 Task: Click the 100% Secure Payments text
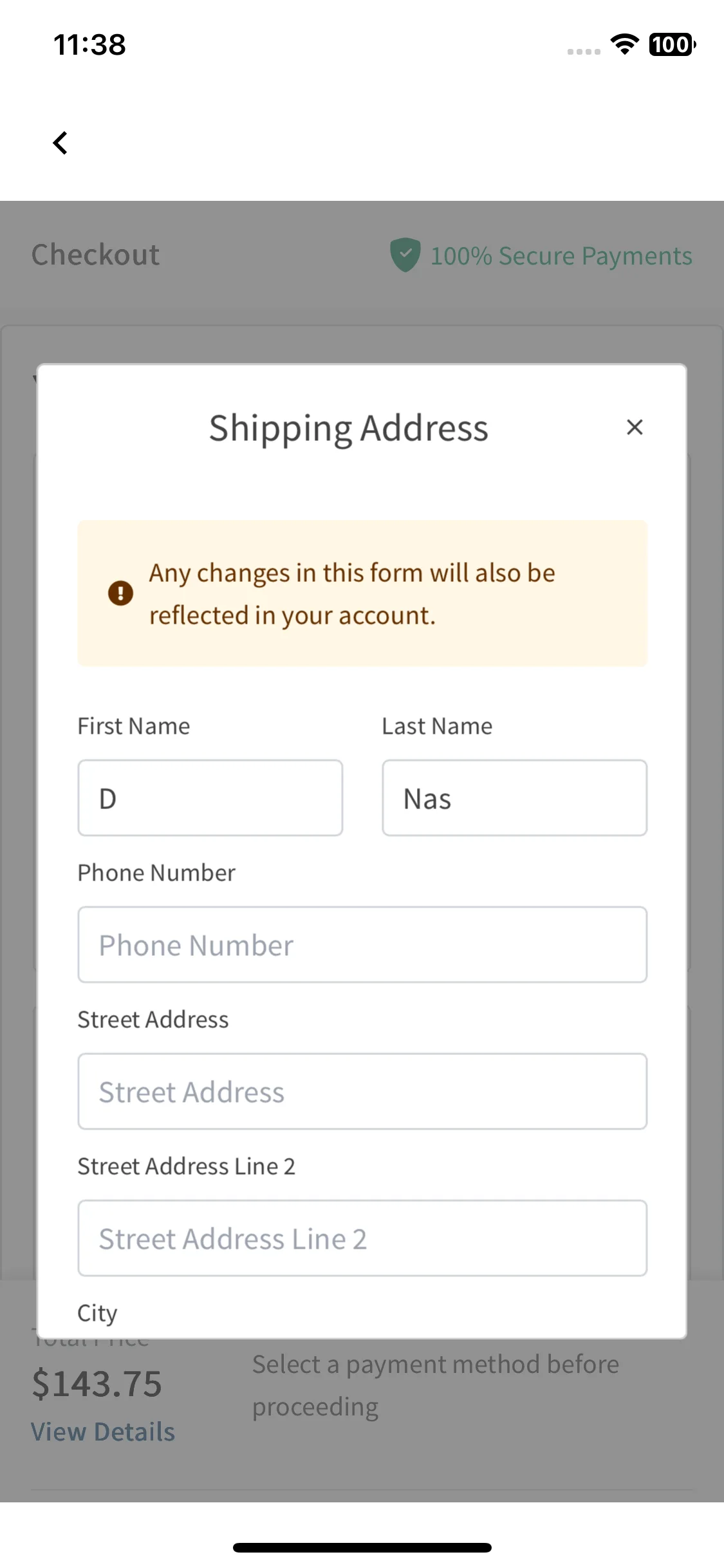[561, 256]
